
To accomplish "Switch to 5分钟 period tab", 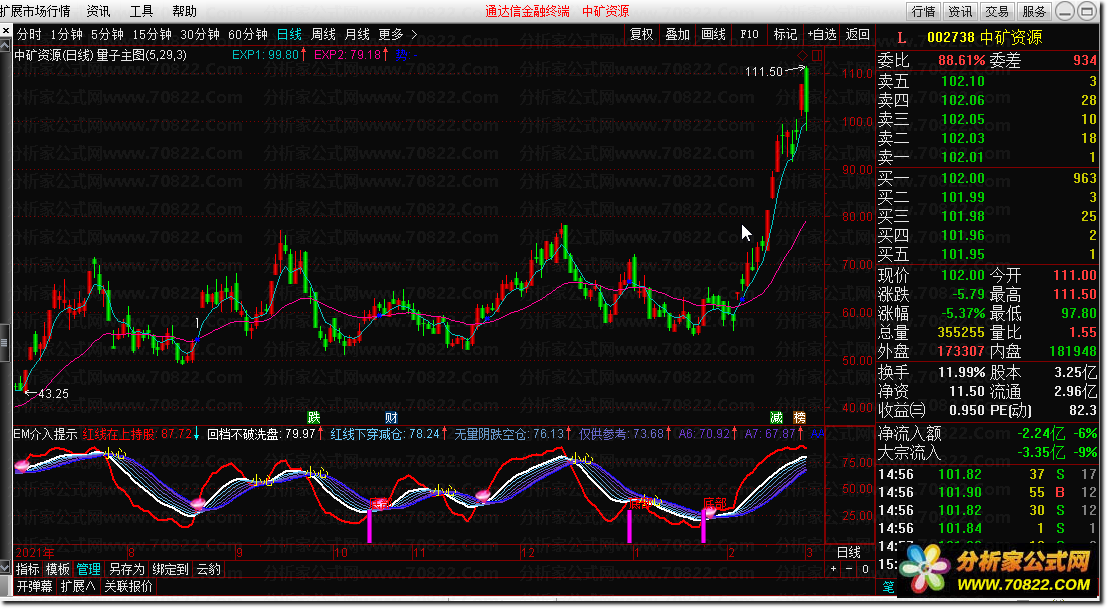I will (x=107, y=35).
